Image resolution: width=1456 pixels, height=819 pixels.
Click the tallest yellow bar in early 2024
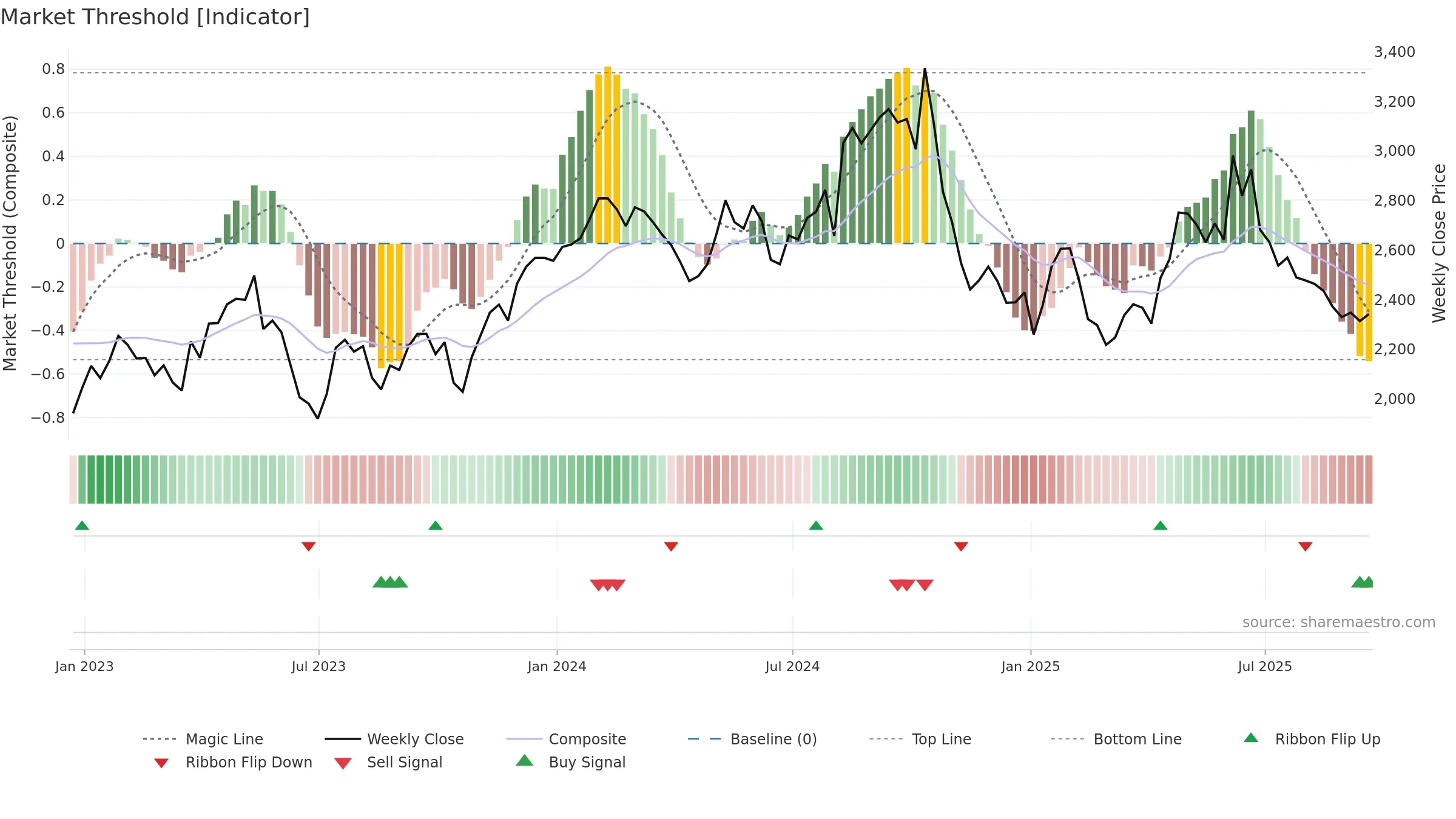[607, 155]
